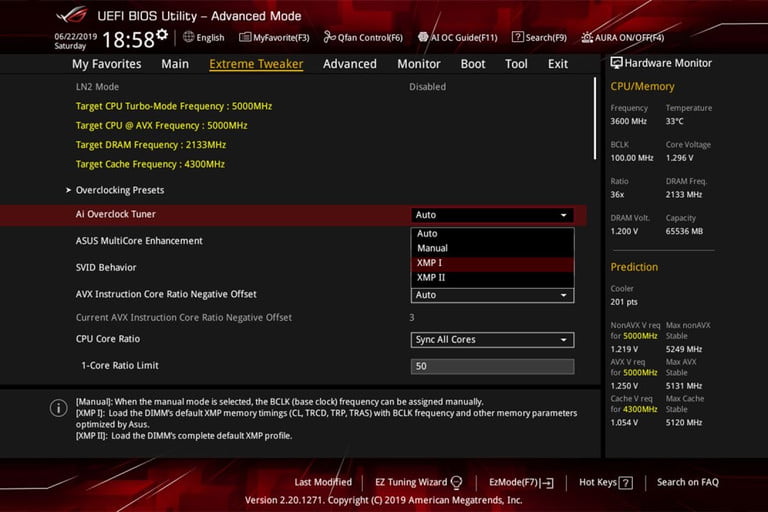Open the CPU Core Ratio dropdown
Viewport: 768px width, 512px height.
[492, 340]
